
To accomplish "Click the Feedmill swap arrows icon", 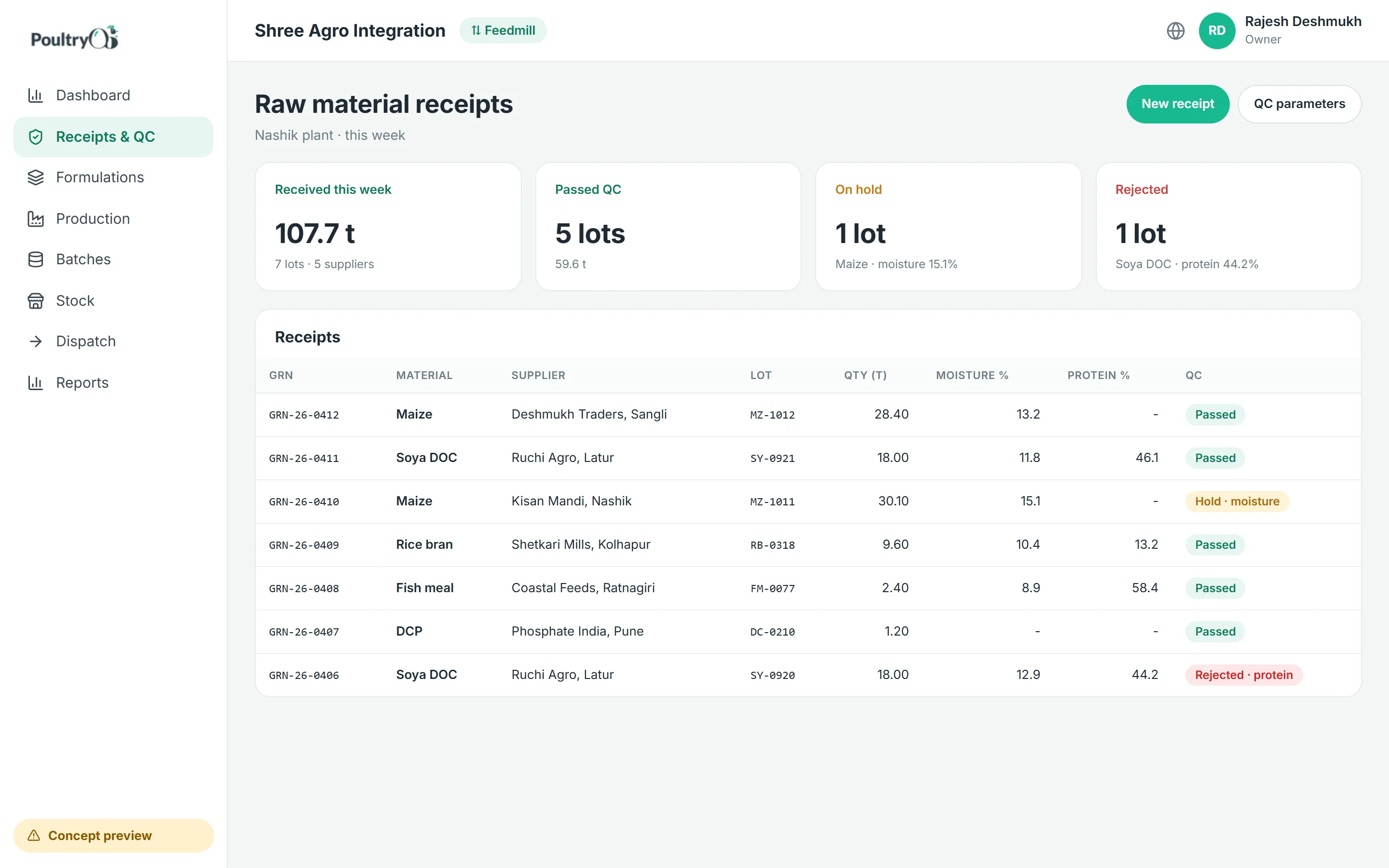I will [x=476, y=30].
